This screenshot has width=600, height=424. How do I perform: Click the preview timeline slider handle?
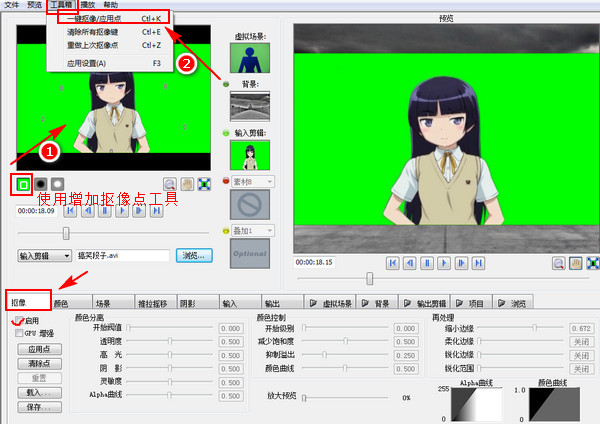pyautogui.click(x=370, y=278)
